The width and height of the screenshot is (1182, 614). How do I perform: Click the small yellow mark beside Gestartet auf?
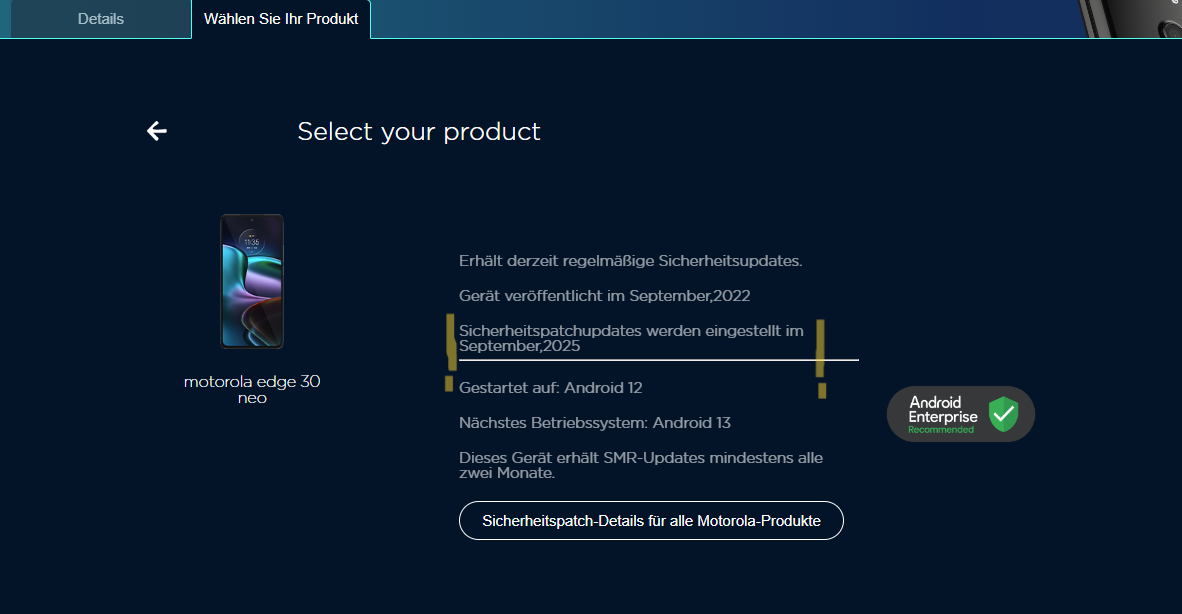click(449, 384)
